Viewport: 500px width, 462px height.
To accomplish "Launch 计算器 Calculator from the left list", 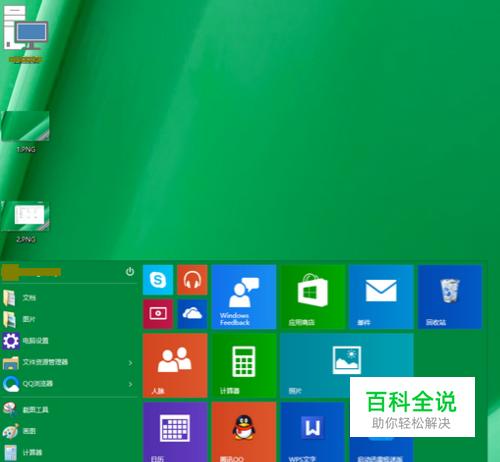I will coord(68,452).
